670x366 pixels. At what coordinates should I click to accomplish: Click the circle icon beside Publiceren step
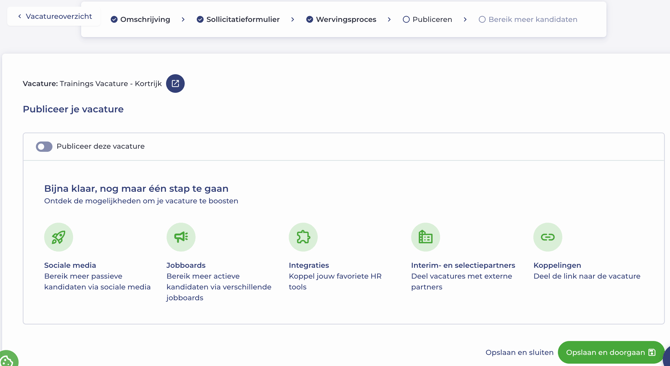pyautogui.click(x=406, y=20)
